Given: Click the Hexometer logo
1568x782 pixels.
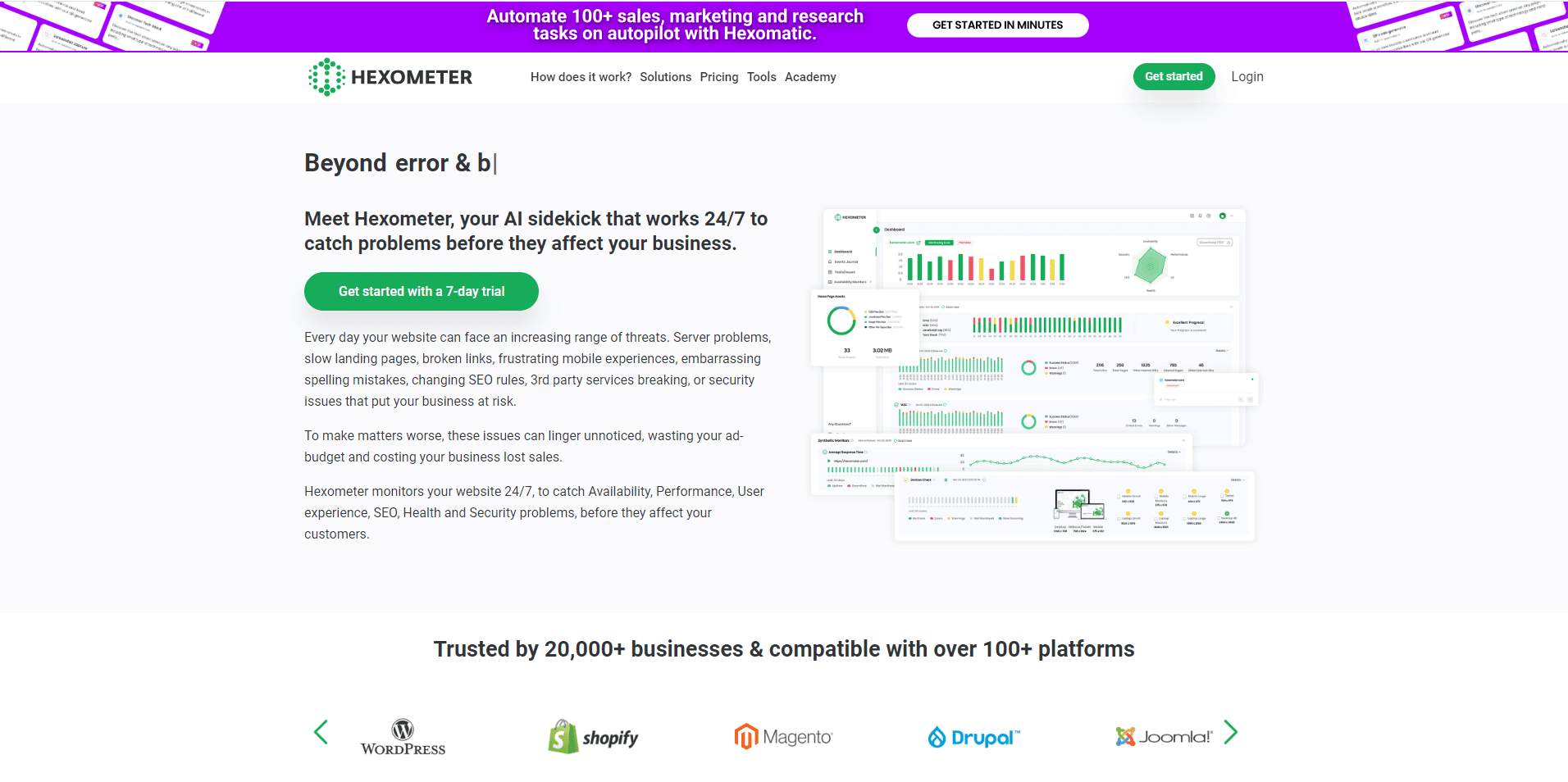Looking at the screenshot, I should pos(390,77).
